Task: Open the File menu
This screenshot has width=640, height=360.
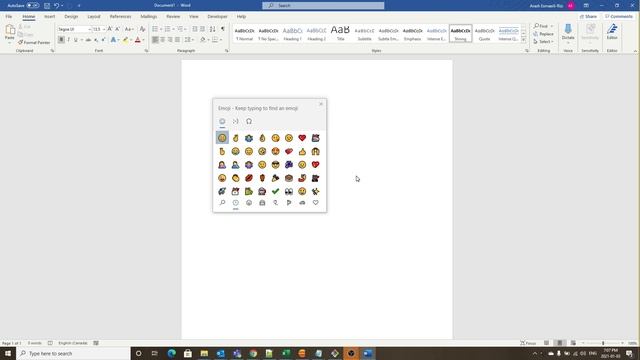Action: (9, 17)
